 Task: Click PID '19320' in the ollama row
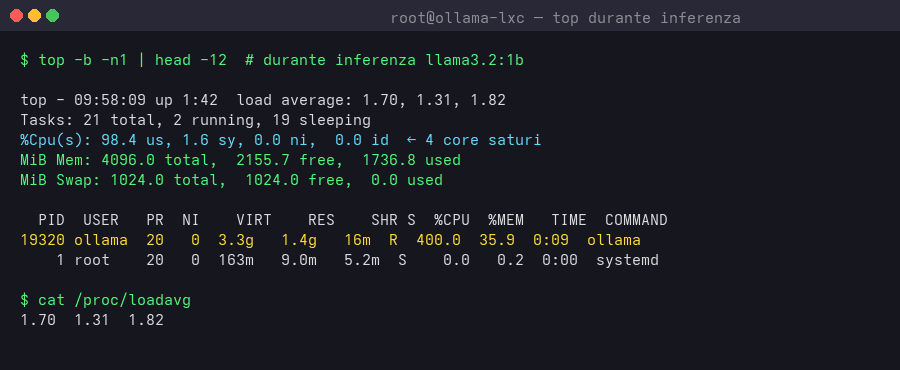pyautogui.click(x=43, y=240)
